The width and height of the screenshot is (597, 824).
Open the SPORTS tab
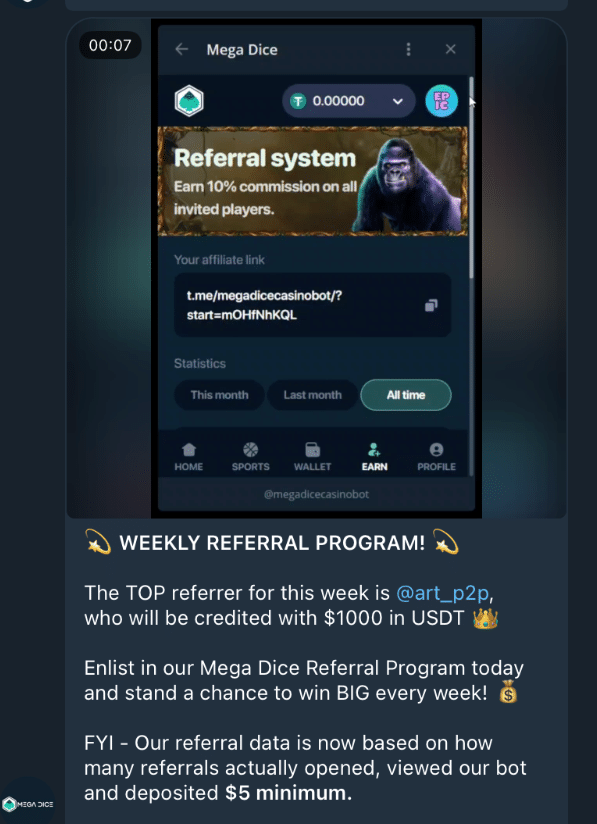point(251,457)
